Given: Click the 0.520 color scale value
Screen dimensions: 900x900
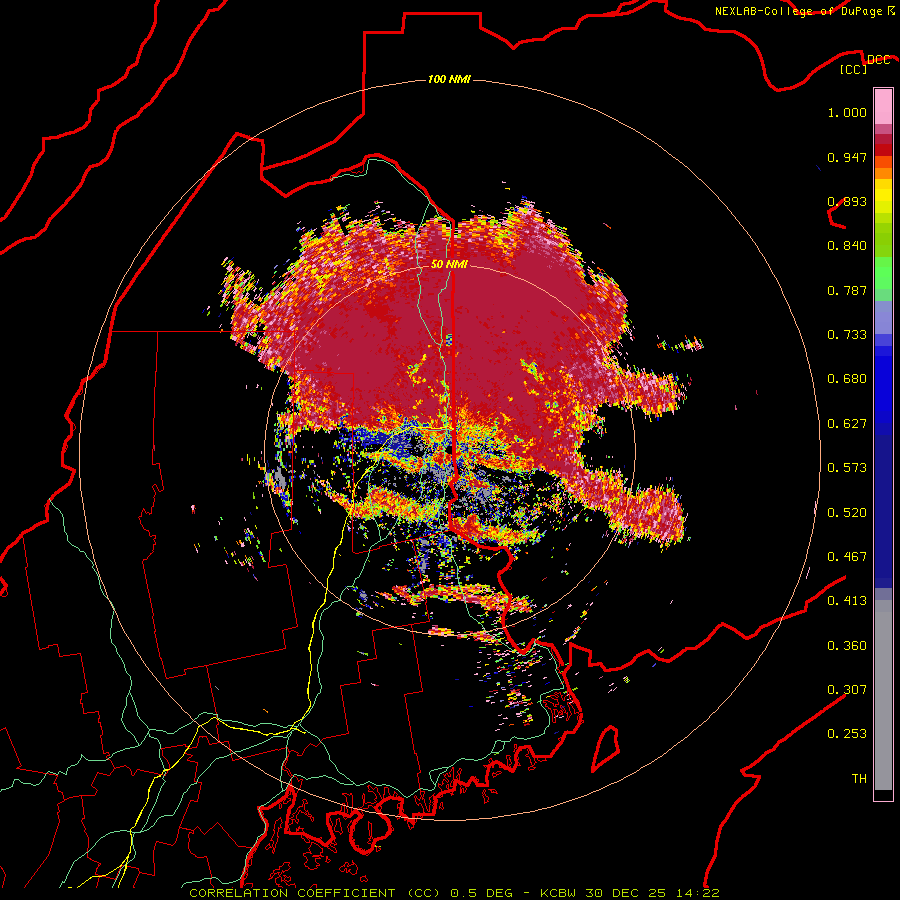Looking at the screenshot, I should click(x=847, y=513).
